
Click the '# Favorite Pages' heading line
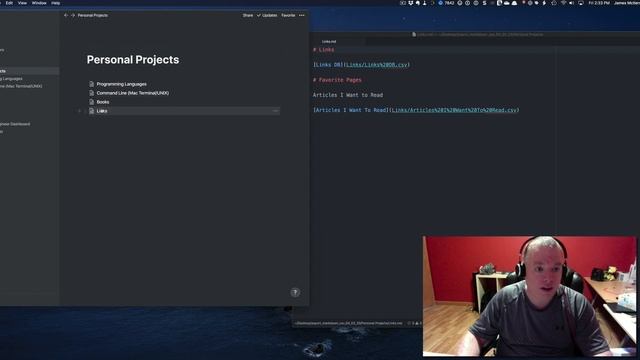click(x=337, y=80)
